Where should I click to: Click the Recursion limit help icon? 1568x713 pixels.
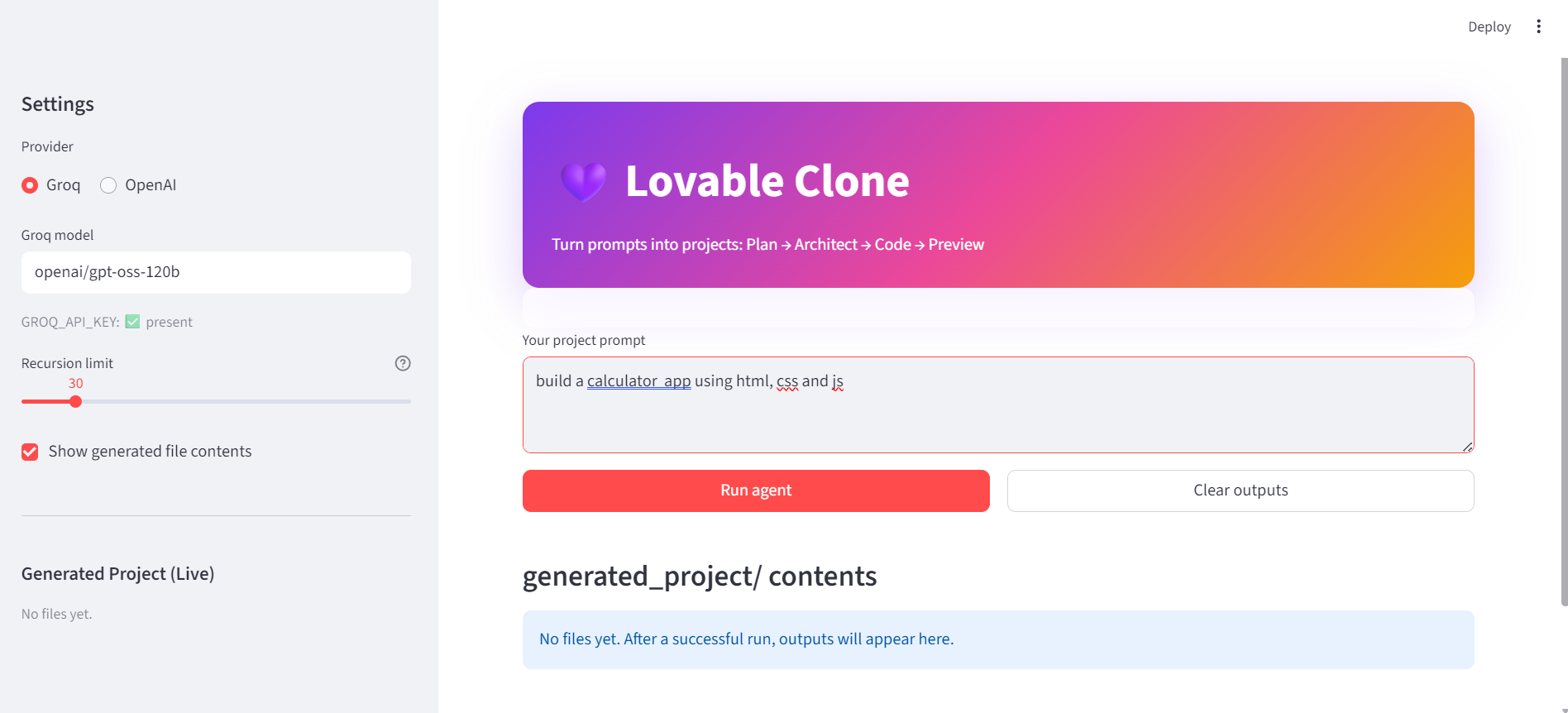click(402, 362)
